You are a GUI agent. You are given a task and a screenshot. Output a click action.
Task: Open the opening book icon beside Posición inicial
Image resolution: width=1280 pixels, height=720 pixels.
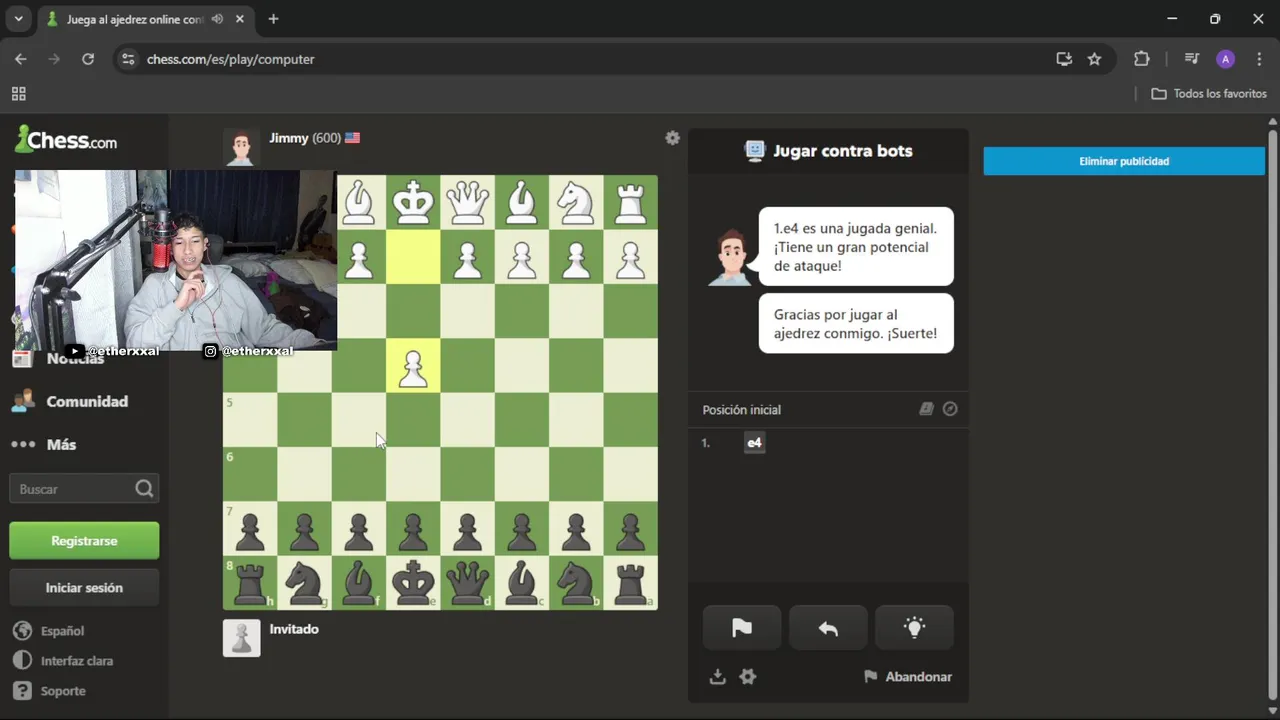pos(926,409)
